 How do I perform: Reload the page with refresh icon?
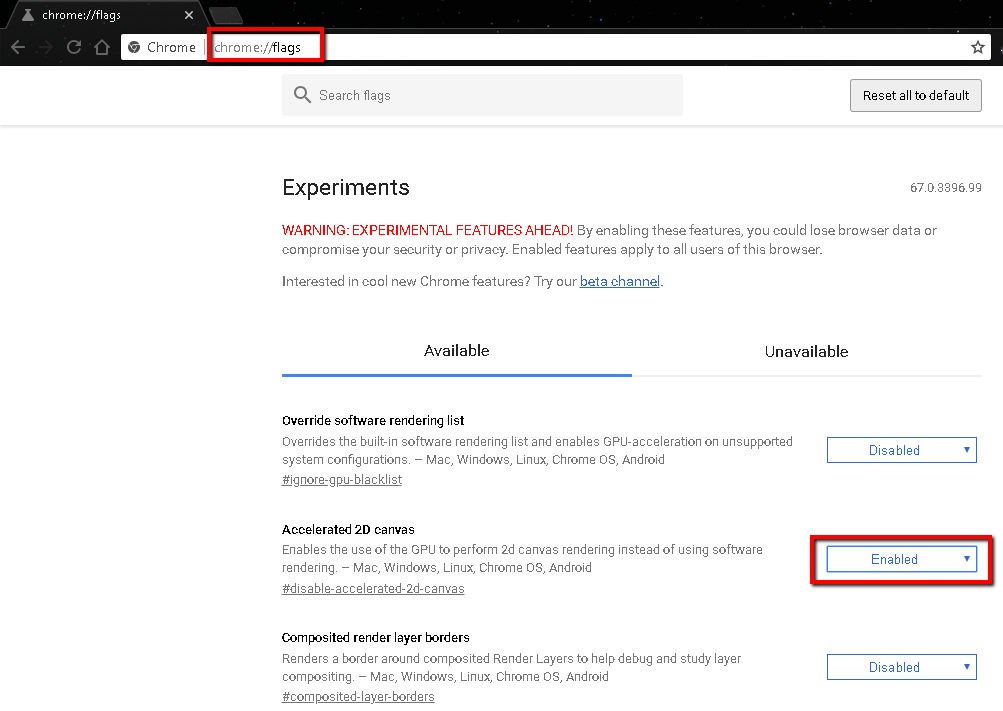(74, 47)
